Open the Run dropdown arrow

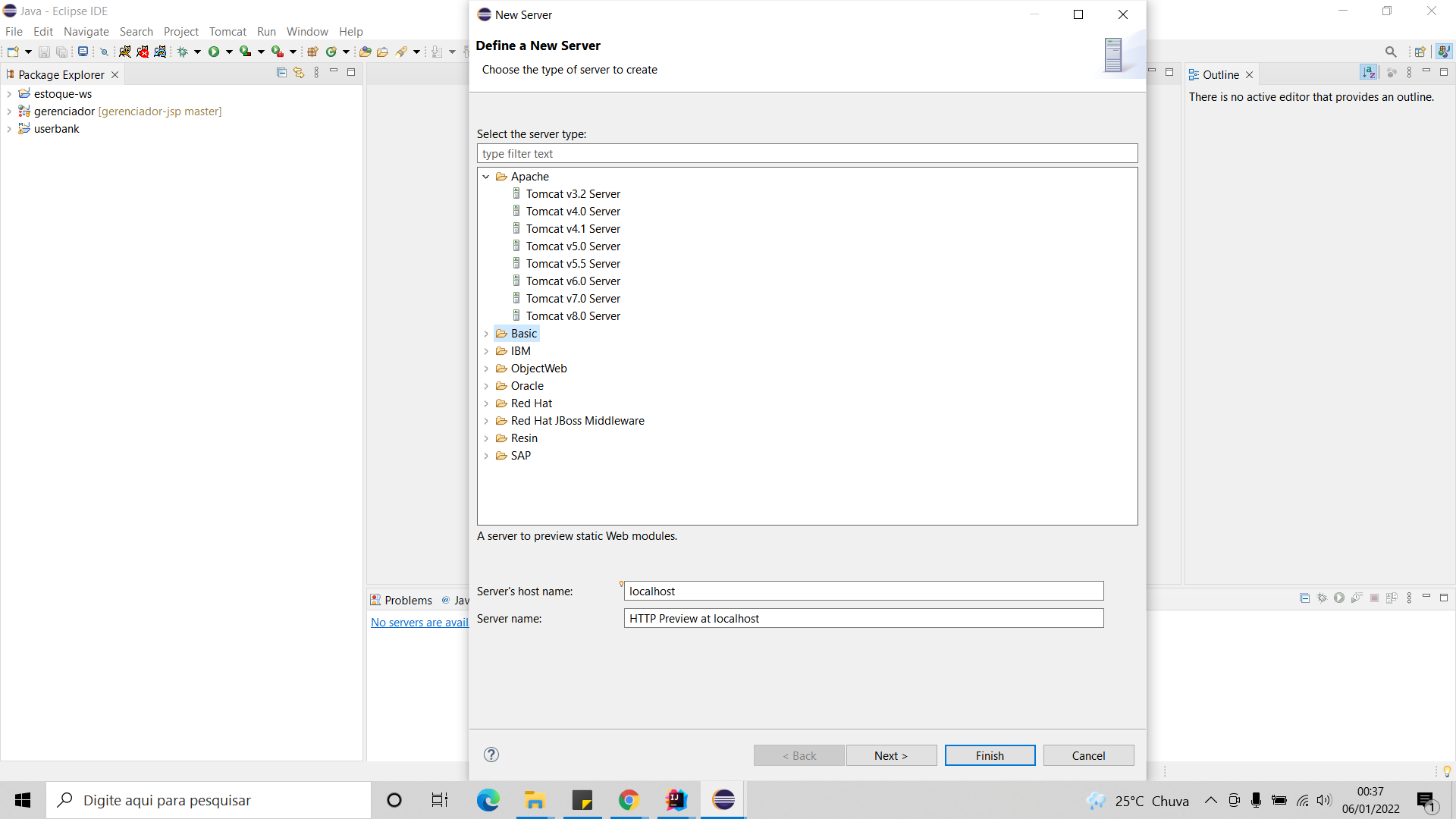[x=229, y=52]
